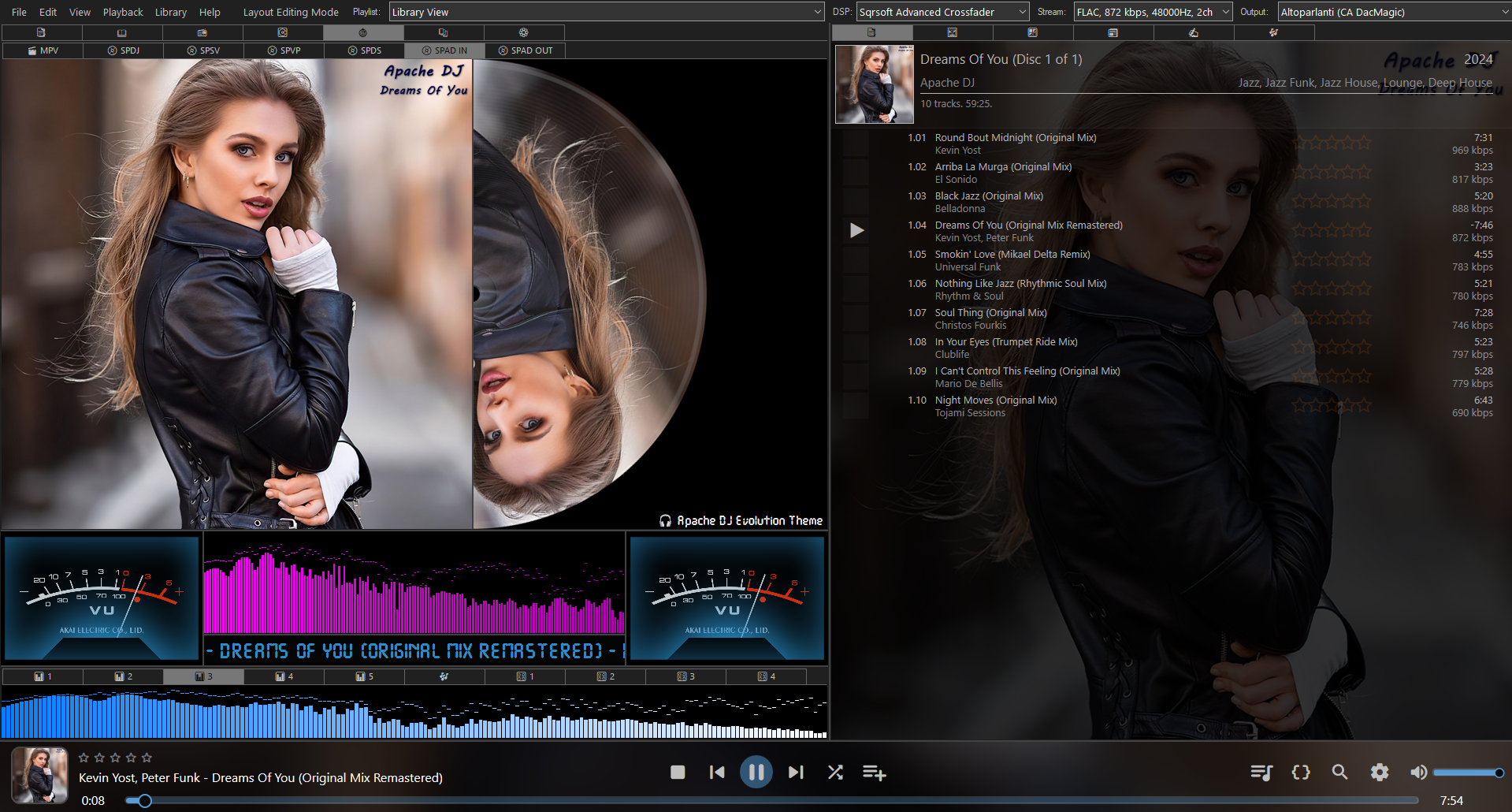Select spectrum visualization tab 1
The height and width of the screenshot is (812, 1512).
[43, 676]
